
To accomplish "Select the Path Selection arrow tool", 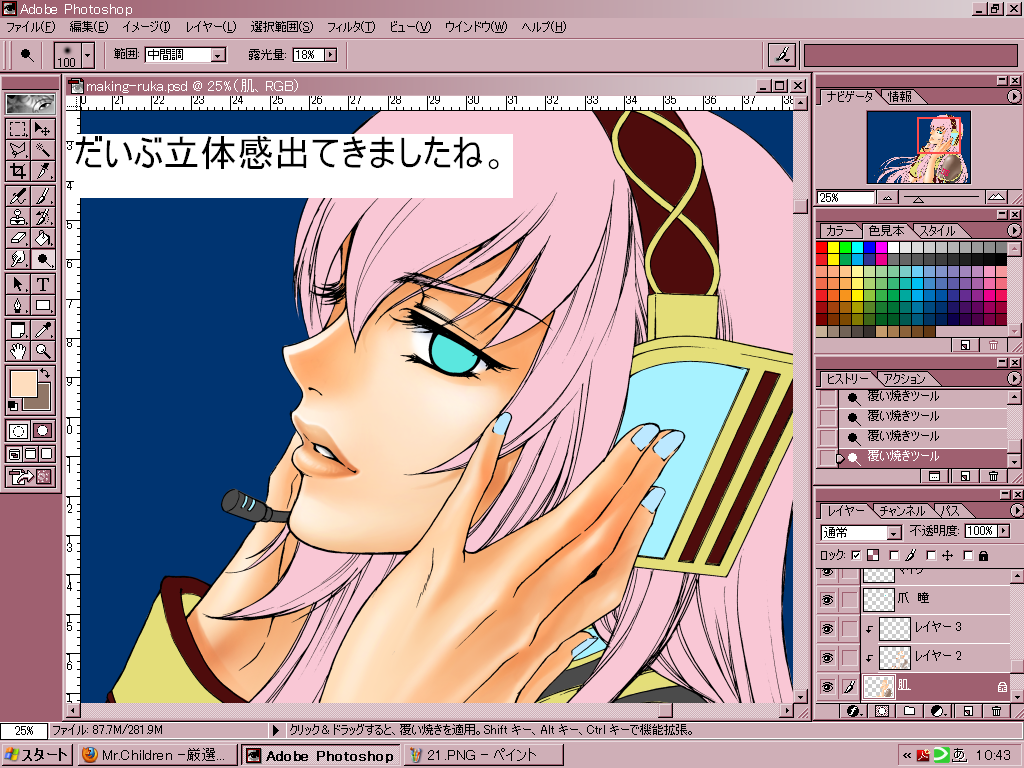I will coord(18,284).
